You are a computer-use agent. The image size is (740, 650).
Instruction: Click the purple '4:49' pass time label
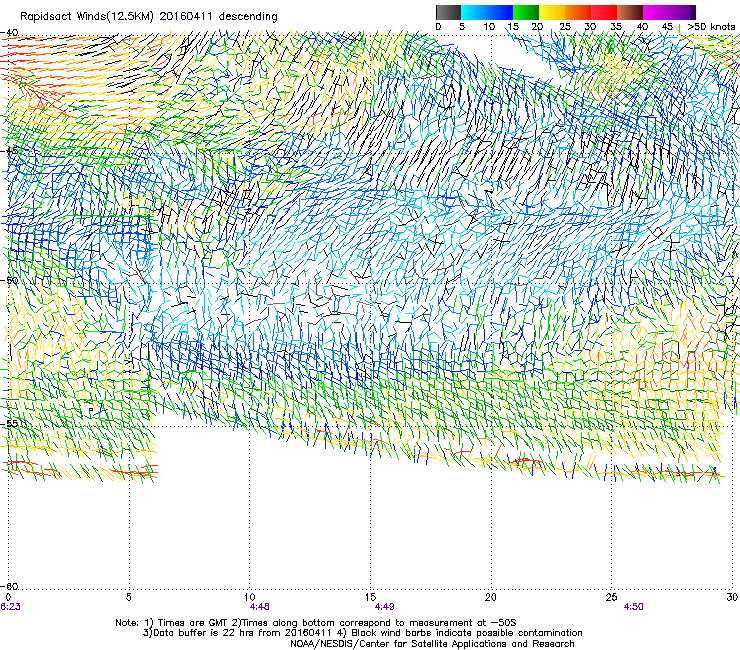pyautogui.click(x=385, y=607)
